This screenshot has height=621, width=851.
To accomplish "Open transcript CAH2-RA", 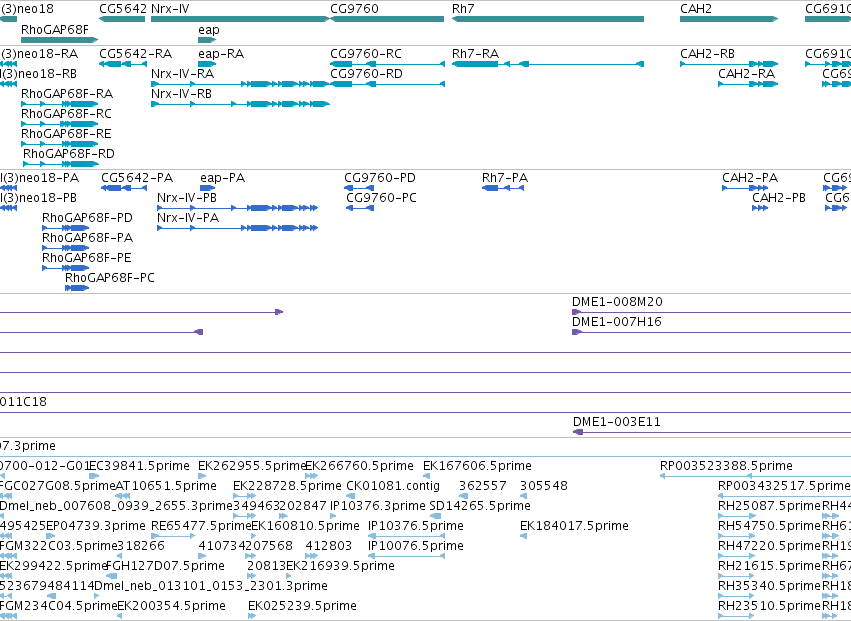I will point(748,84).
